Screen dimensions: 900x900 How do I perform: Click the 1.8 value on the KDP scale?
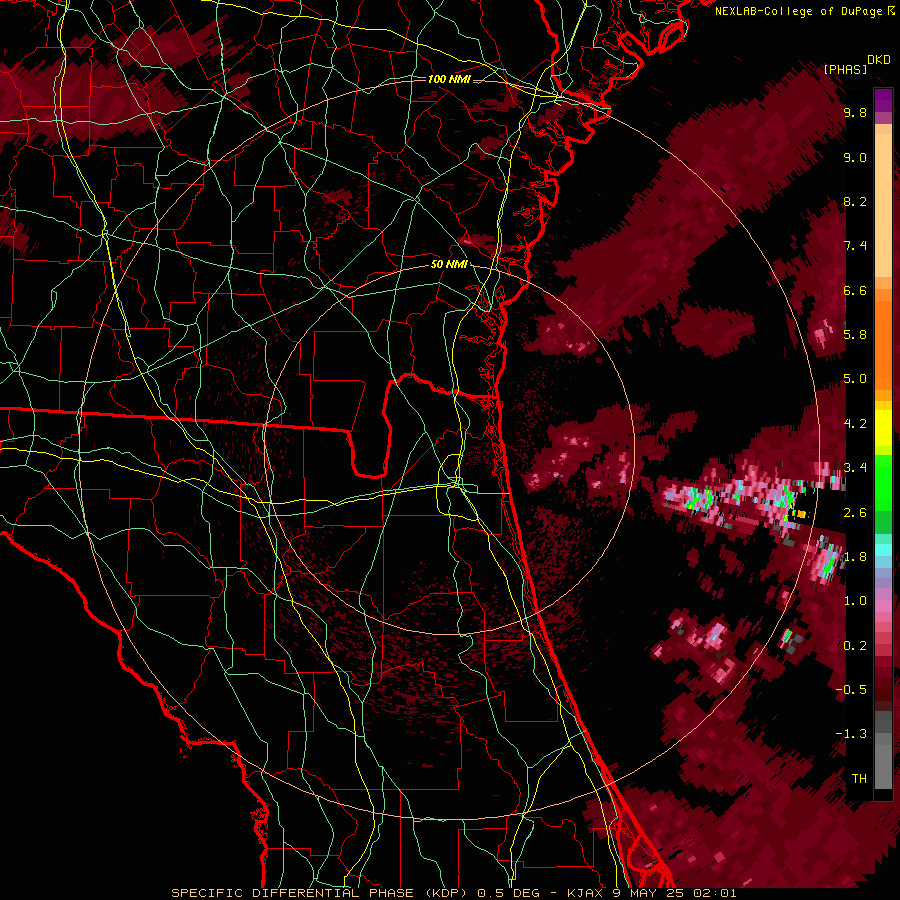click(855, 557)
